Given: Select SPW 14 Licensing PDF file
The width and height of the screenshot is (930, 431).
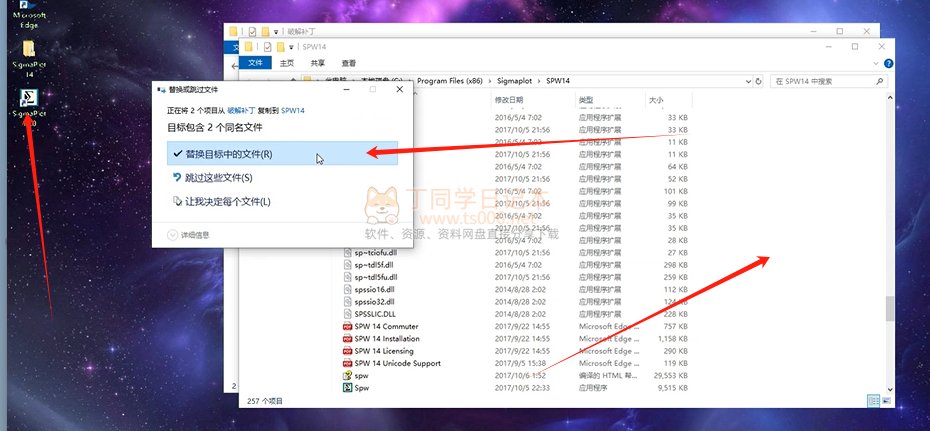Looking at the screenshot, I should (384, 351).
